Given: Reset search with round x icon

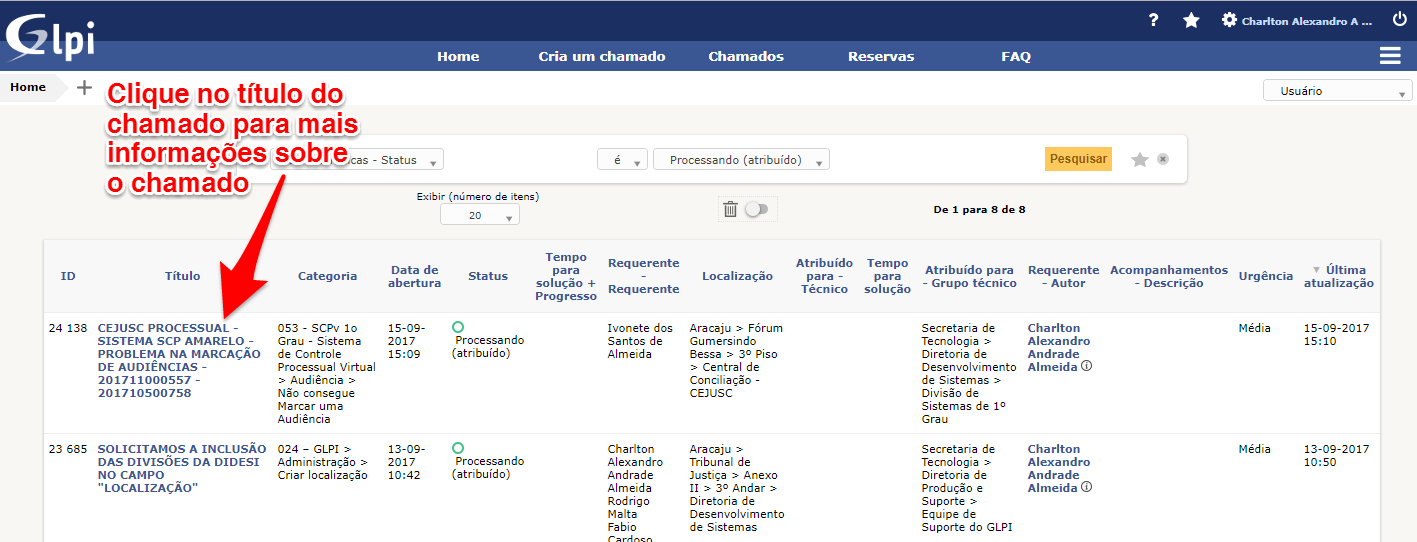Looking at the screenshot, I should [1163, 159].
